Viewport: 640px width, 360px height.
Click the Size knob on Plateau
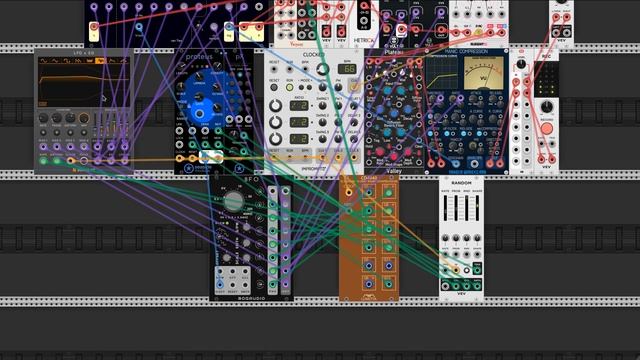pos(380,110)
